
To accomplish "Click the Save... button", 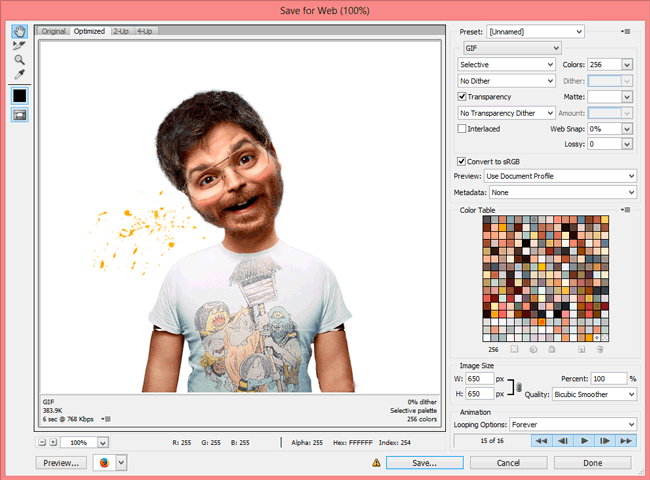I will tap(424, 463).
